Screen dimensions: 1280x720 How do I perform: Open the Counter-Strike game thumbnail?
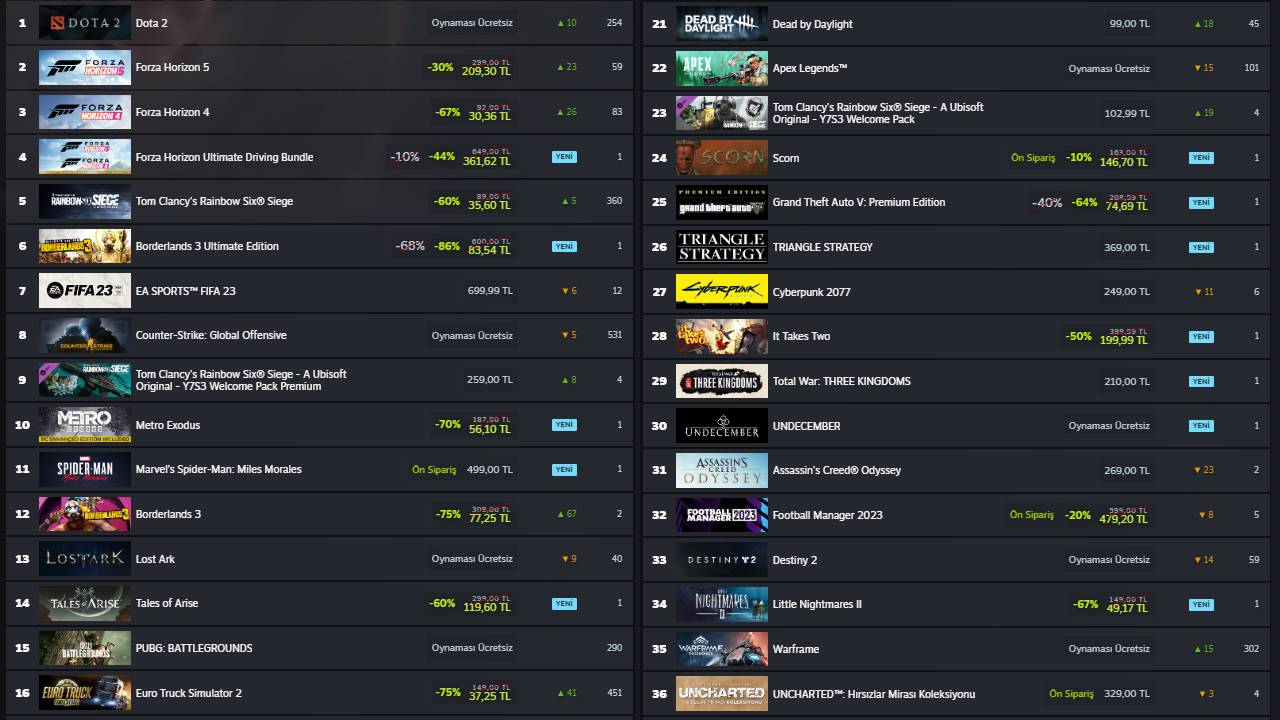pyautogui.click(x=85, y=335)
